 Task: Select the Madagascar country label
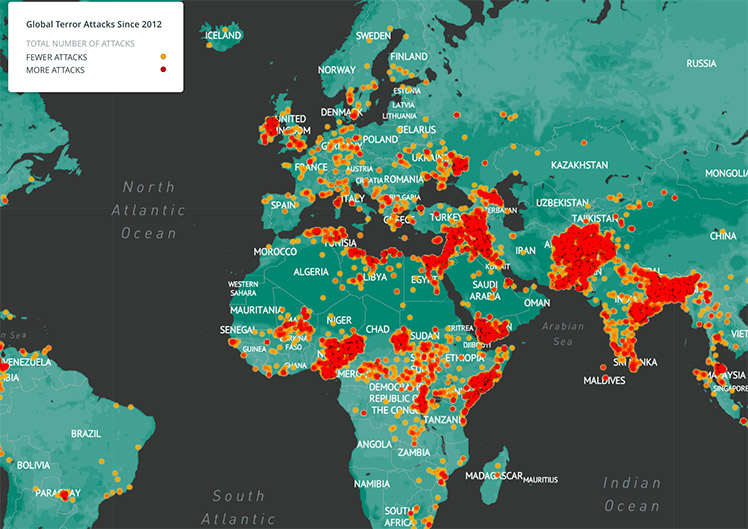[x=494, y=476]
